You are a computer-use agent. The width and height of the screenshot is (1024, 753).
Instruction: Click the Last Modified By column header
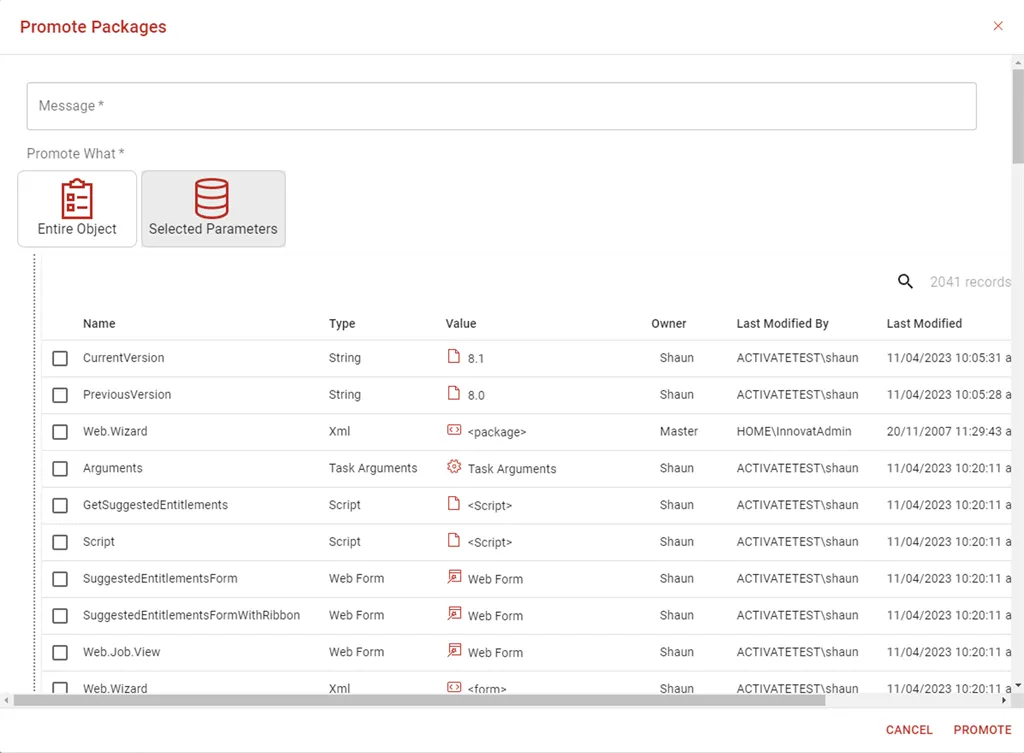tap(782, 323)
